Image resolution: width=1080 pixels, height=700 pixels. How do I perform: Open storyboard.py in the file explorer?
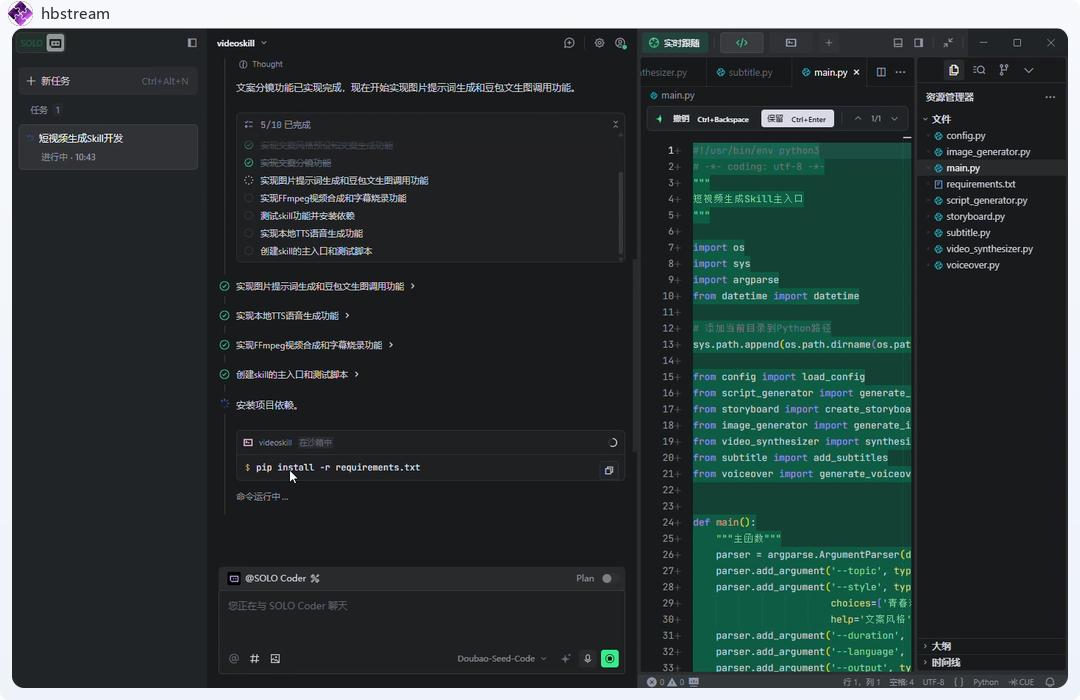[975, 216]
